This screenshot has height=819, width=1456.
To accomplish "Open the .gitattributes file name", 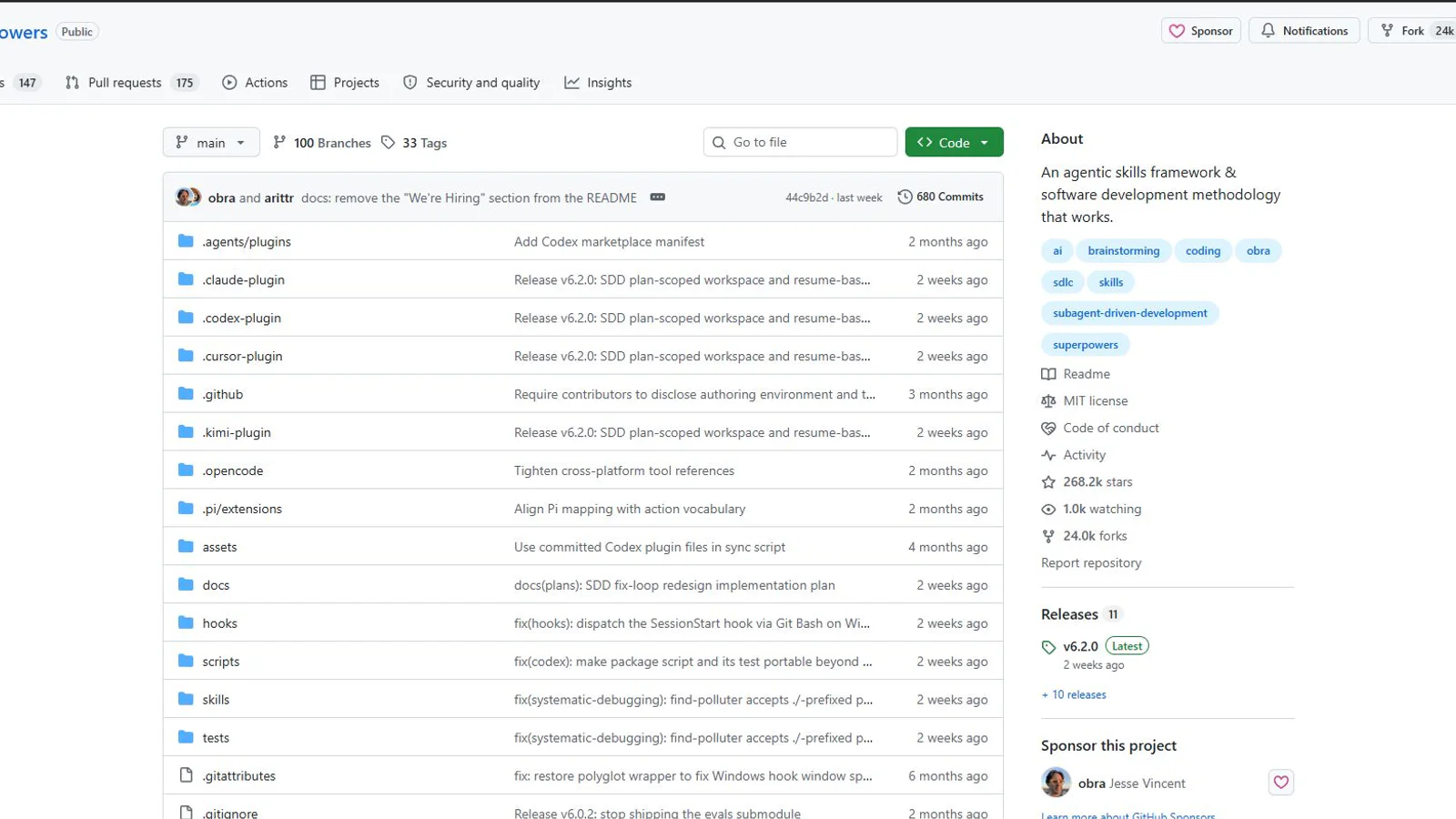I will [x=239, y=776].
